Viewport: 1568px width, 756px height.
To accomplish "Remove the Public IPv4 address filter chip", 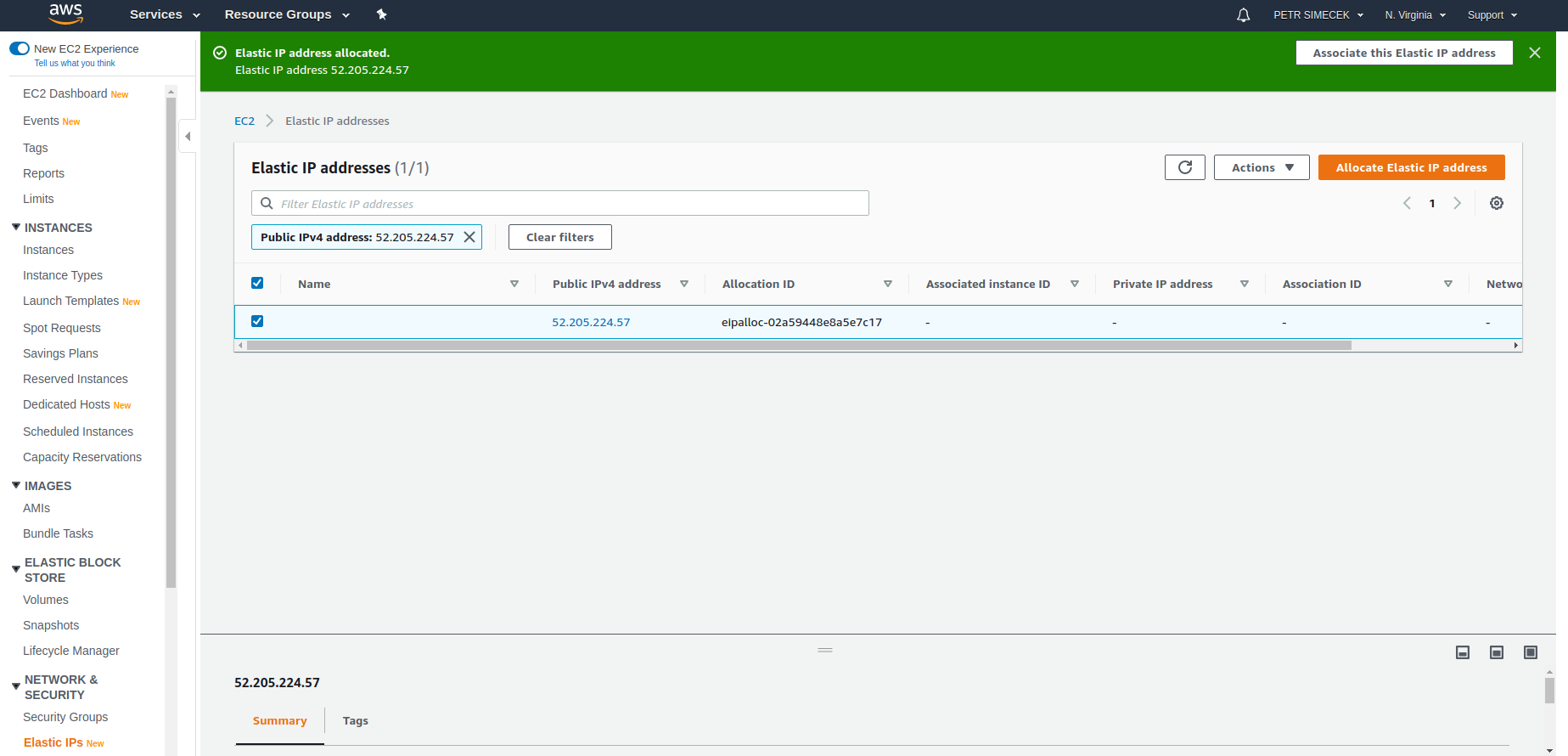I will (469, 237).
